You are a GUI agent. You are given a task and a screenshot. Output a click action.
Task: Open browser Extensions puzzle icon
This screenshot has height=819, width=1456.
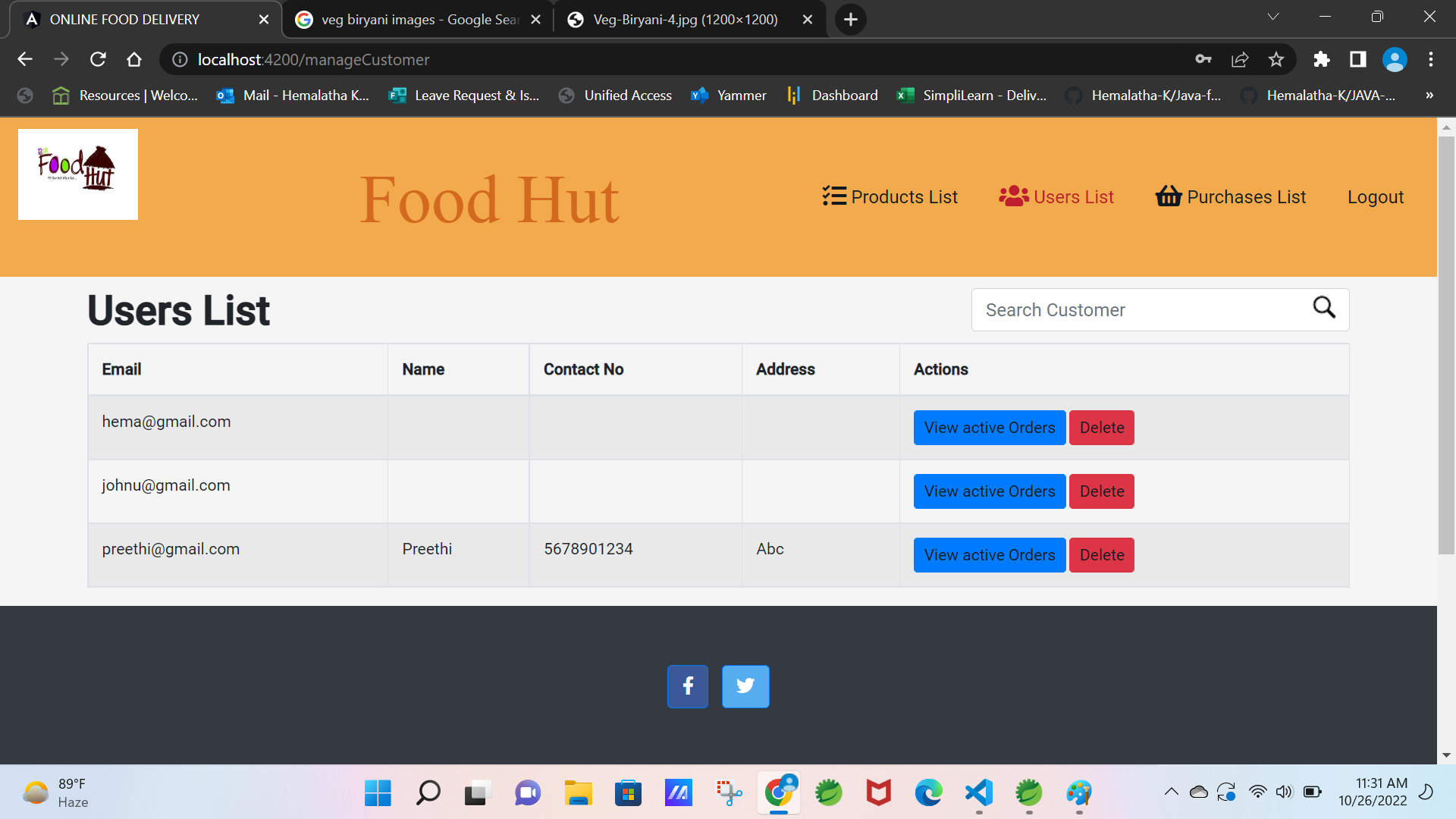pyautogui.click(x=1322, y=59)
